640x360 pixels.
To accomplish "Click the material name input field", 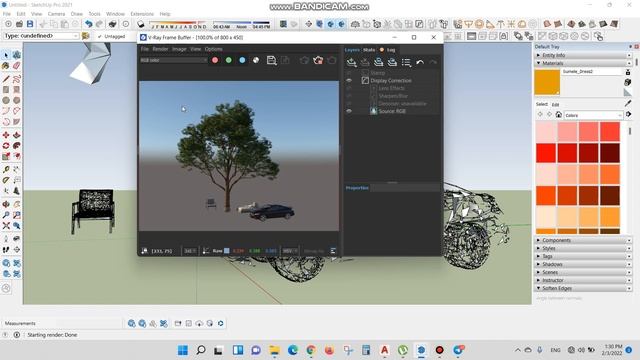I will [x=592, y=71].
